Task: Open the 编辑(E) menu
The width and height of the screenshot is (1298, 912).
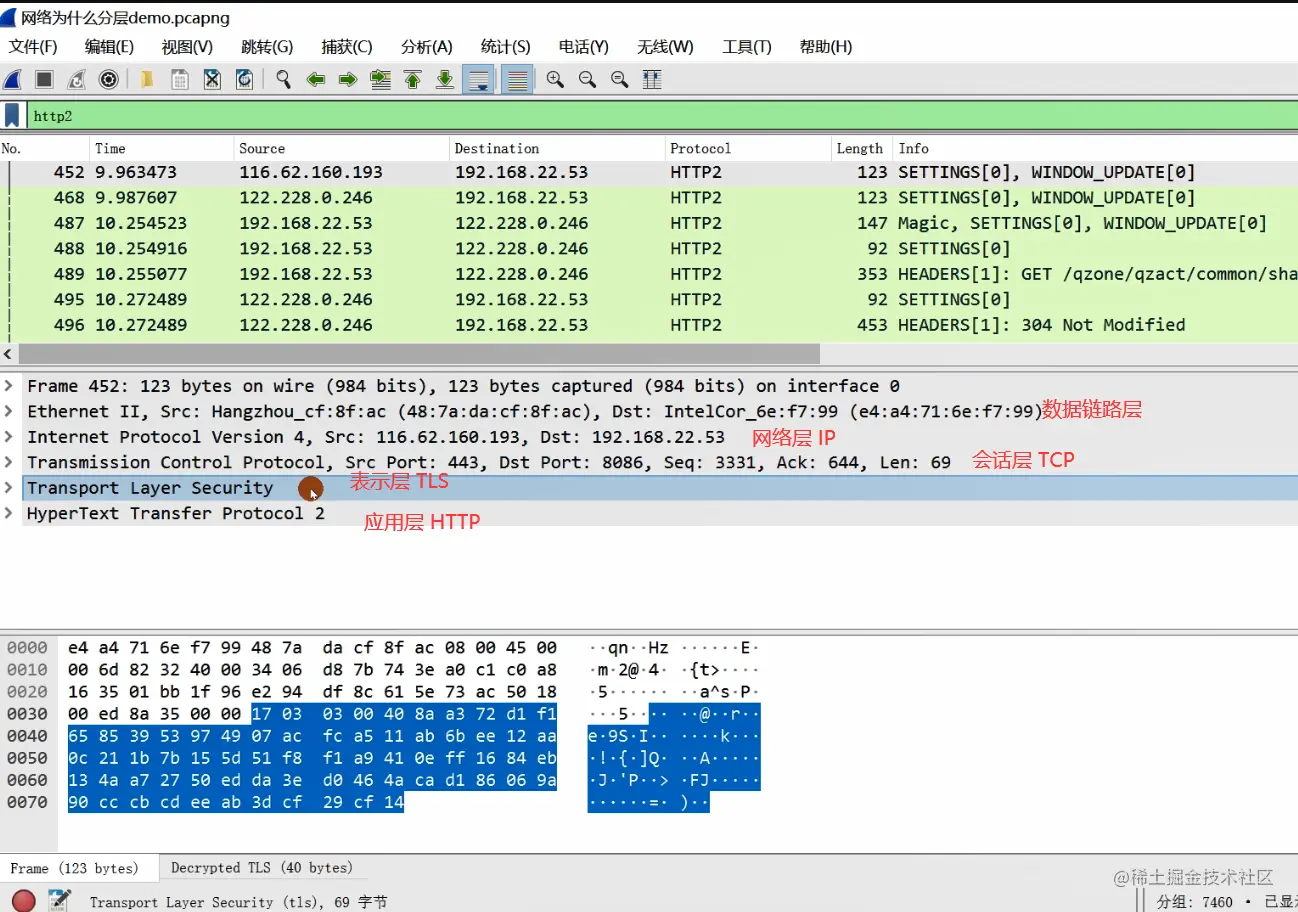Action: [x=109, y=47]
